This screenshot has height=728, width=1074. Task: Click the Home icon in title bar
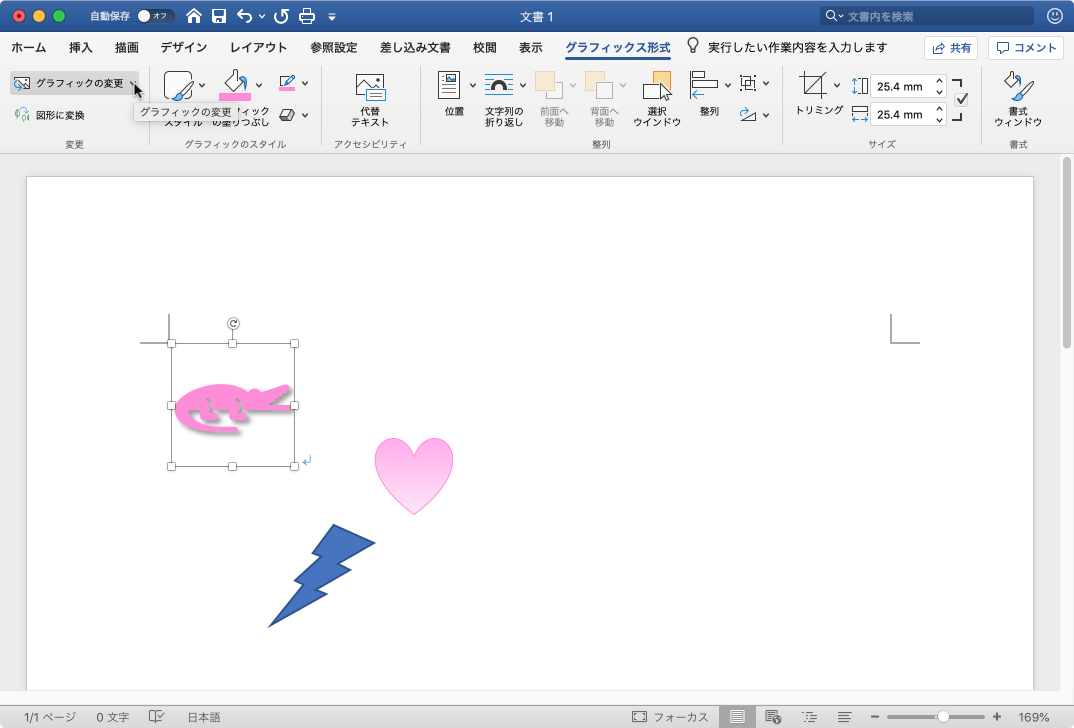(194, 16)
